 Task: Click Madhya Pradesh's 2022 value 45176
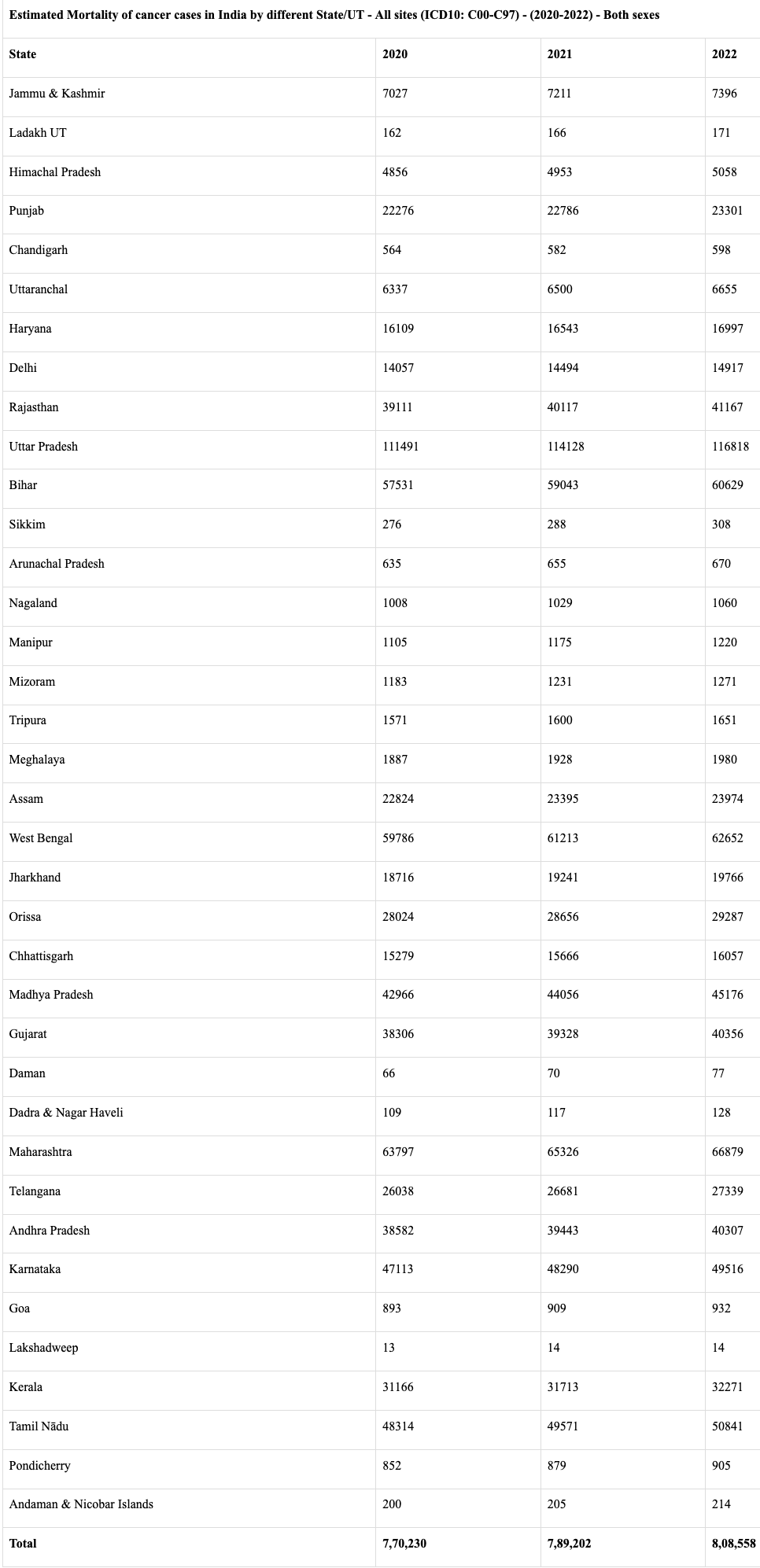click(x=728, y=995)
